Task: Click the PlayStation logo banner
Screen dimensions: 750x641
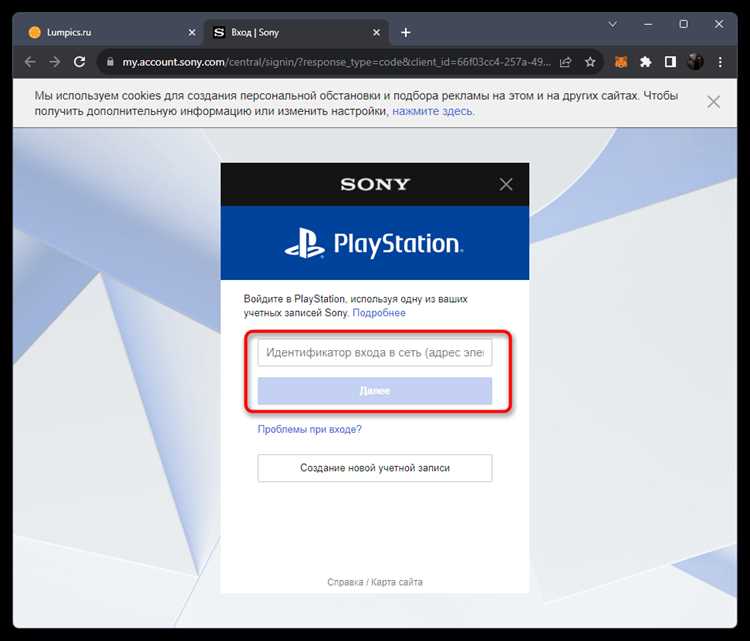Action: tap(375, 243)
